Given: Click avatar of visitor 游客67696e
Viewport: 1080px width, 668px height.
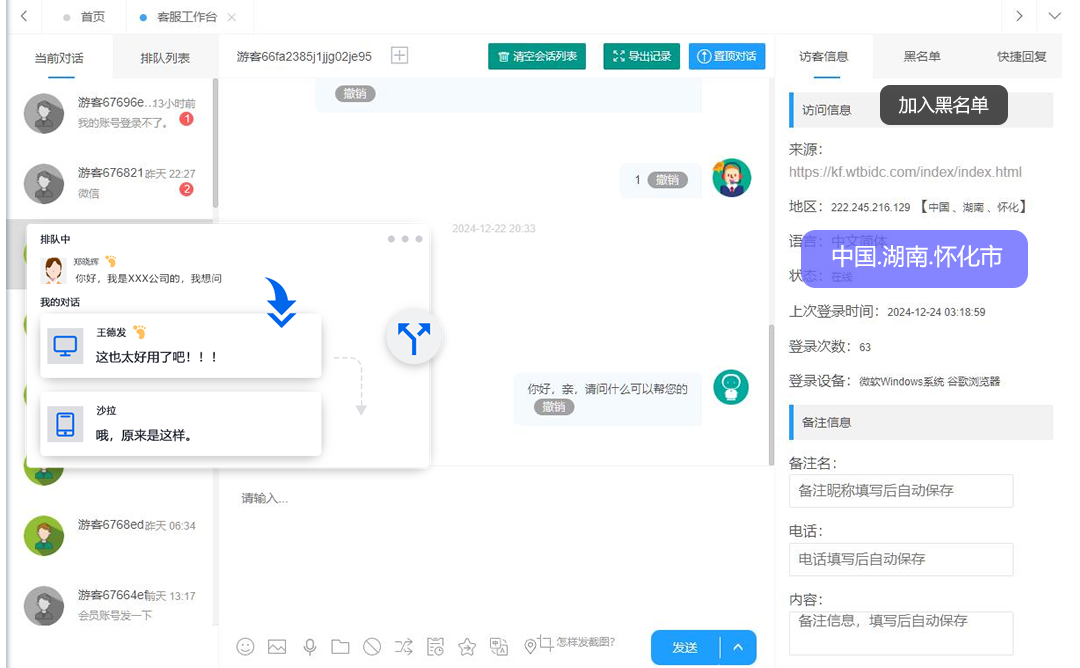Looking at the screenshot, I should (x=44, y=114).
